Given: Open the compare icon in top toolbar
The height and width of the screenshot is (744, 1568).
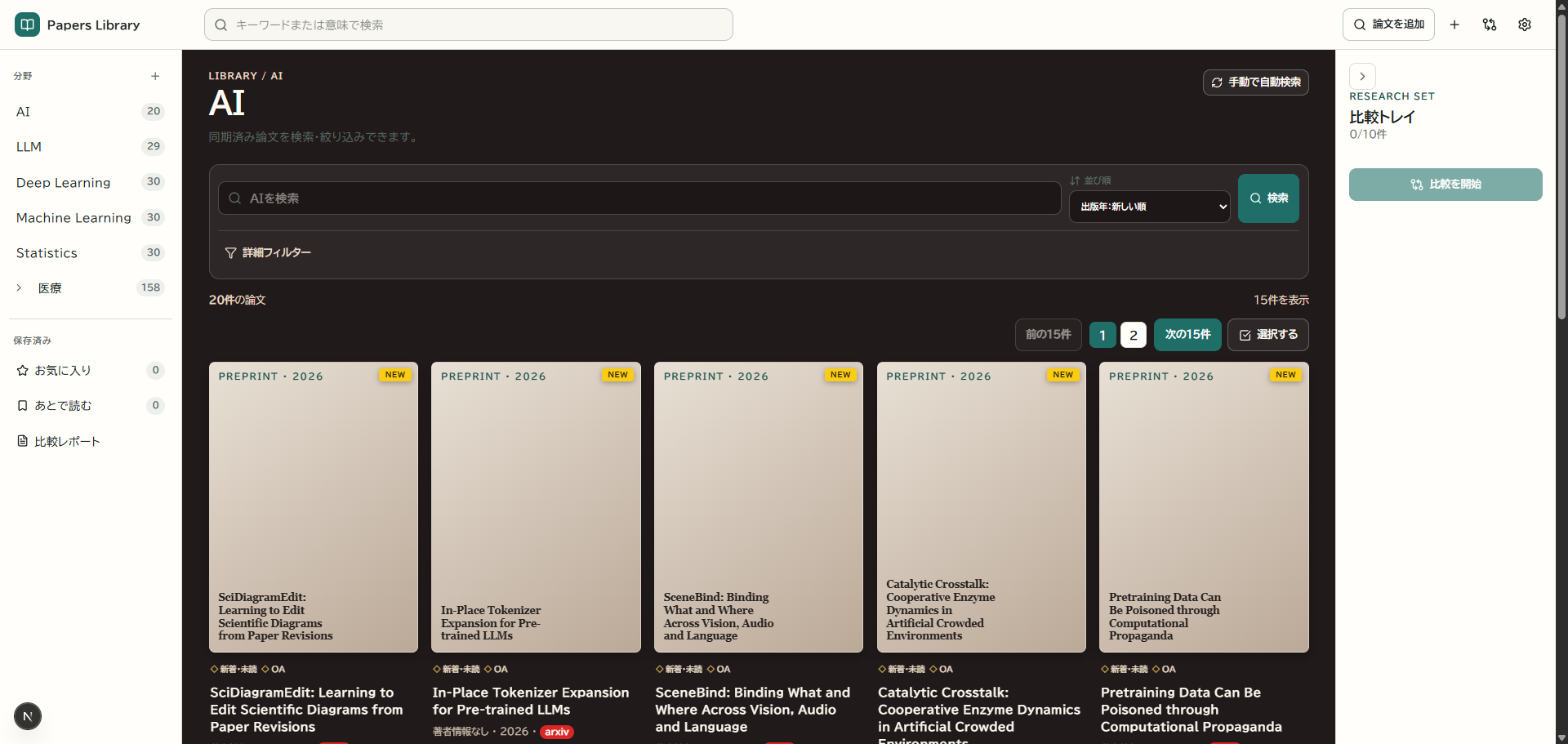Looking at the screenshot, I should tap(1490, 25).
